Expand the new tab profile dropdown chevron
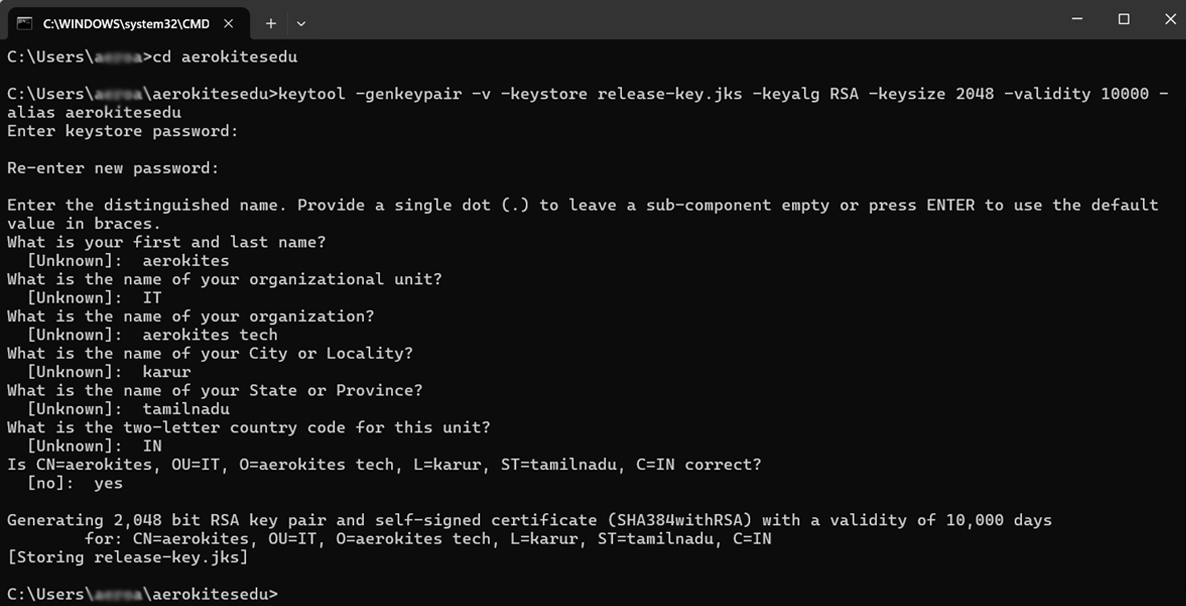 coord(301,23)
